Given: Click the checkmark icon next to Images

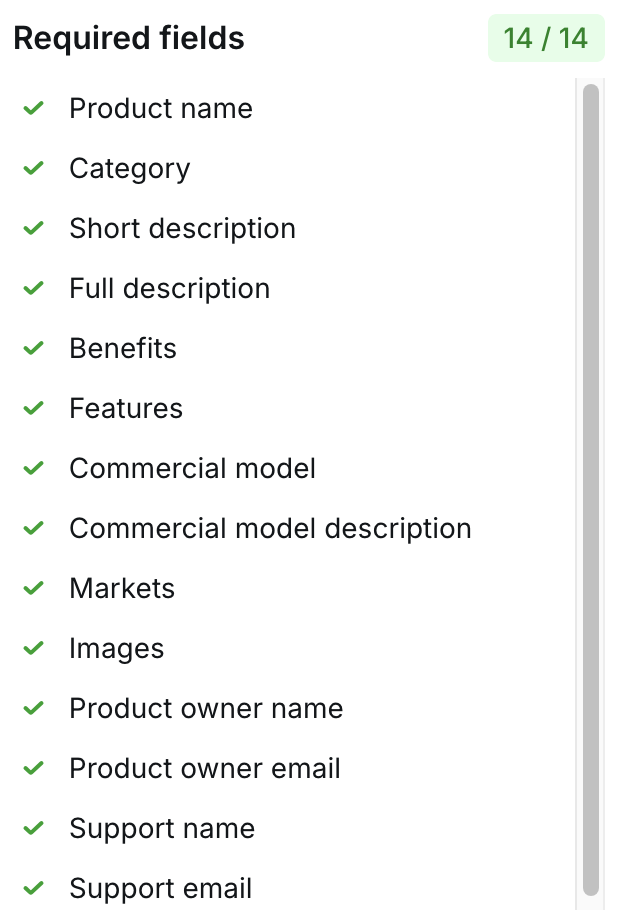Looking at the screenshot, I should pos(34,648).
